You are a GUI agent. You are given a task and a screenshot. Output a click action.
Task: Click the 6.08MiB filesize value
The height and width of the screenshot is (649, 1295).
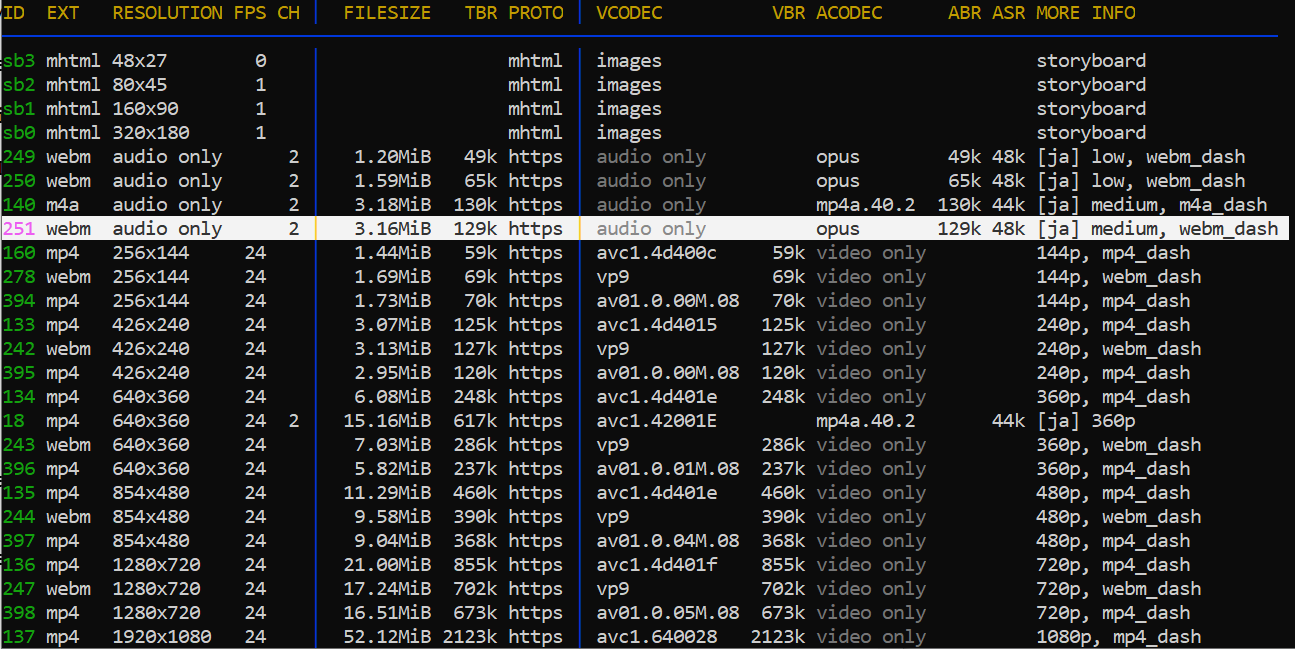click(393, 397)
